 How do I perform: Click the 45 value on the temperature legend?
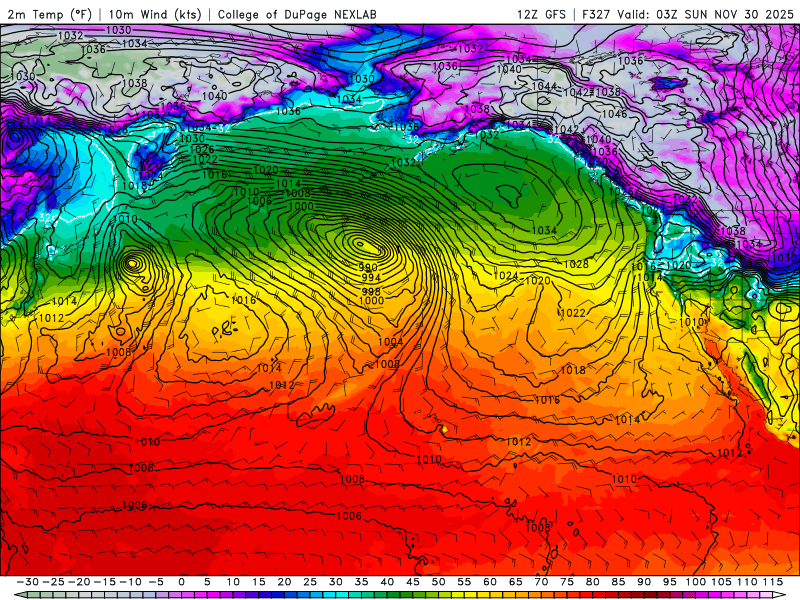tap(413, 582)
